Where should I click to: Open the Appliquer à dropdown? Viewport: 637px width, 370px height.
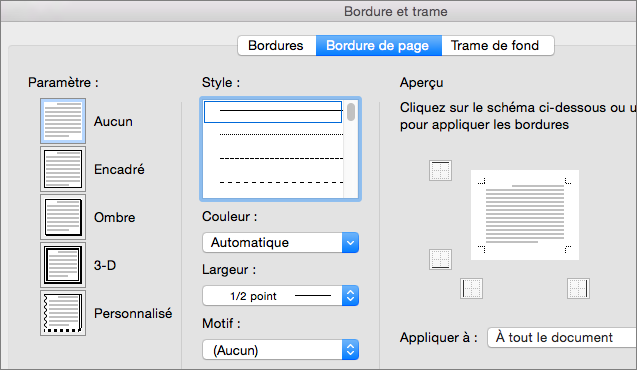[562, 338]
